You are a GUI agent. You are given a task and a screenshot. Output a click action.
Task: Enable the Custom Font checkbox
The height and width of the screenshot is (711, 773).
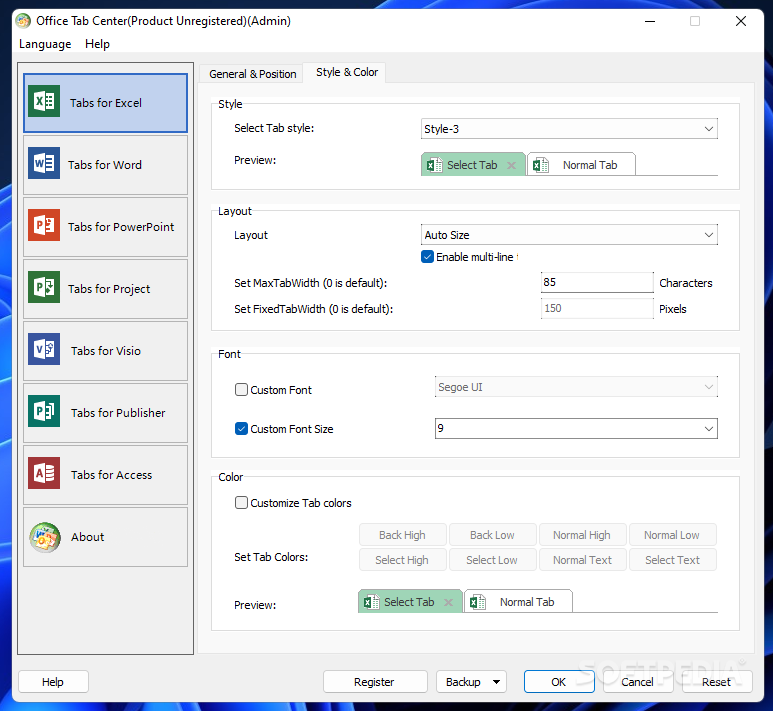click(x=241, y=390)
